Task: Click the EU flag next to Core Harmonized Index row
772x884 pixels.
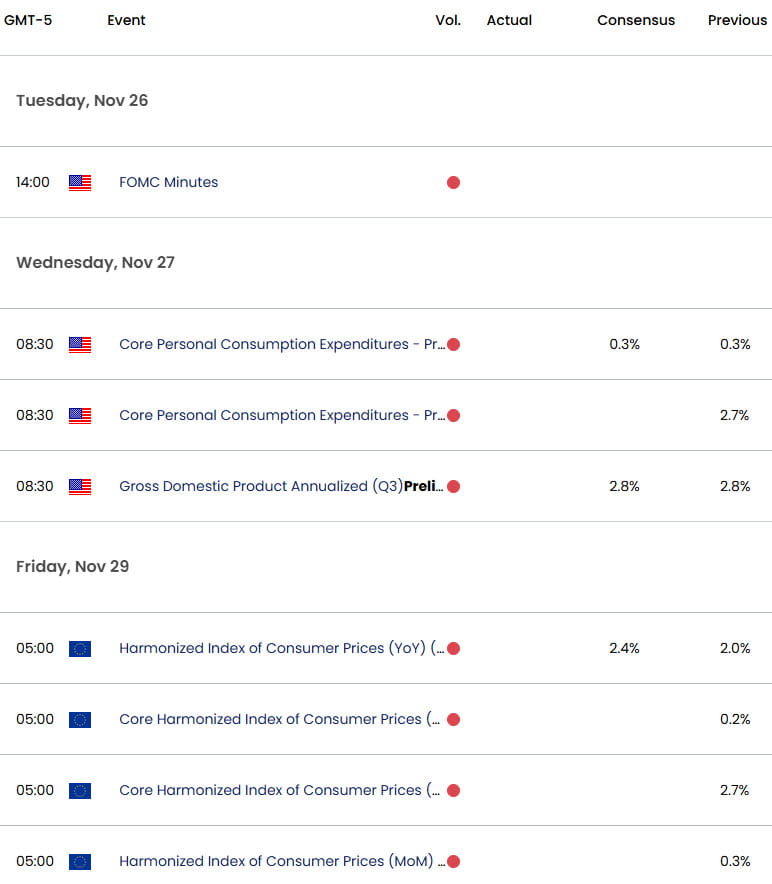Action: click(x=79, y=719)
